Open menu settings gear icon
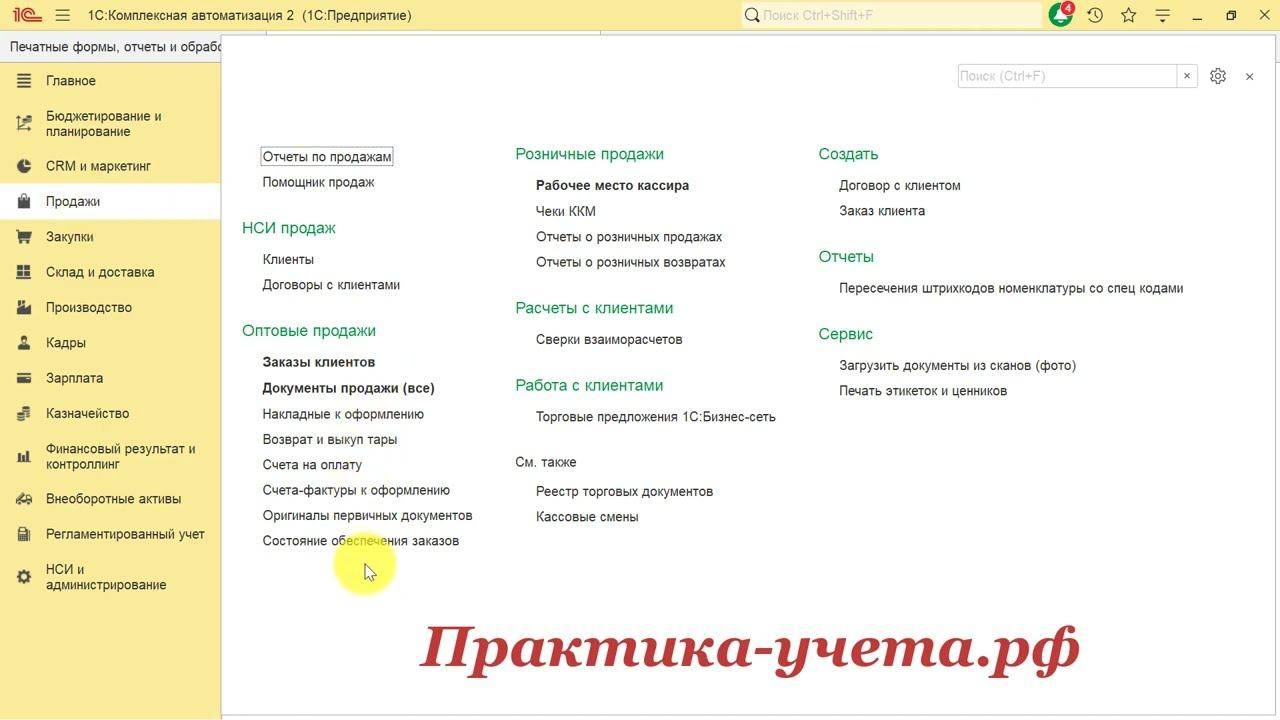 [x=1217, y=76]
